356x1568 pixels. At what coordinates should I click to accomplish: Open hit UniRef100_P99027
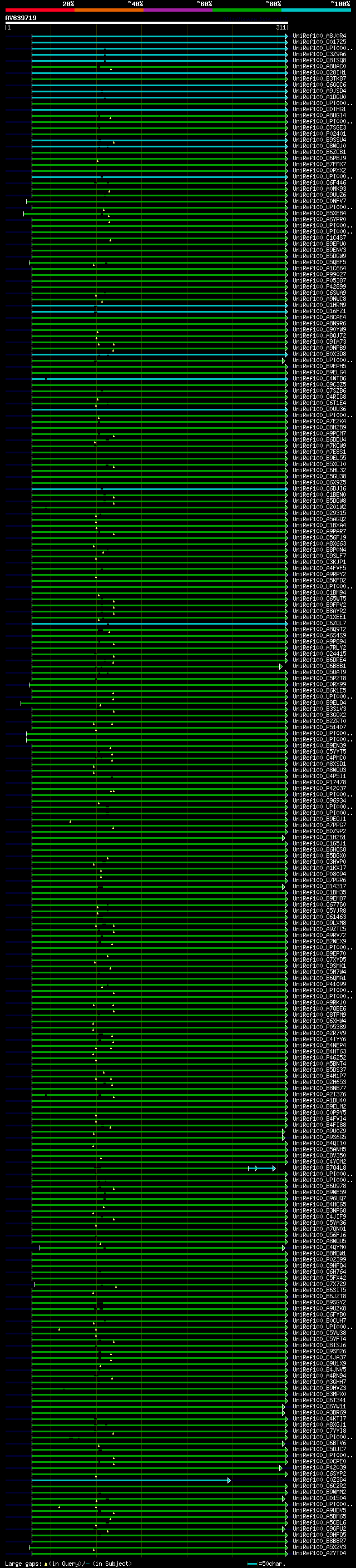coord(319,275)
